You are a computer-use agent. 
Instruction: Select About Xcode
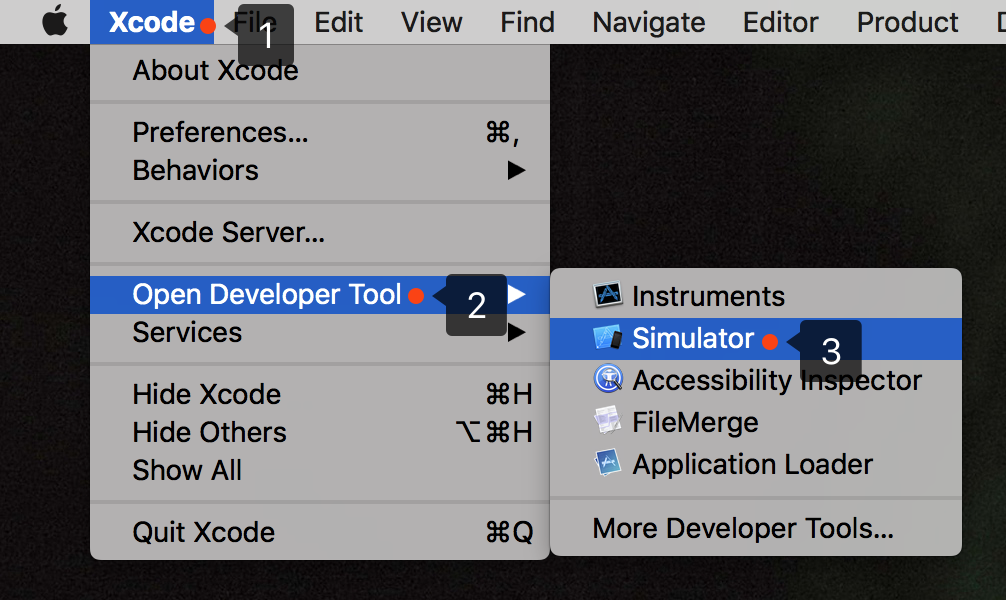215,71
